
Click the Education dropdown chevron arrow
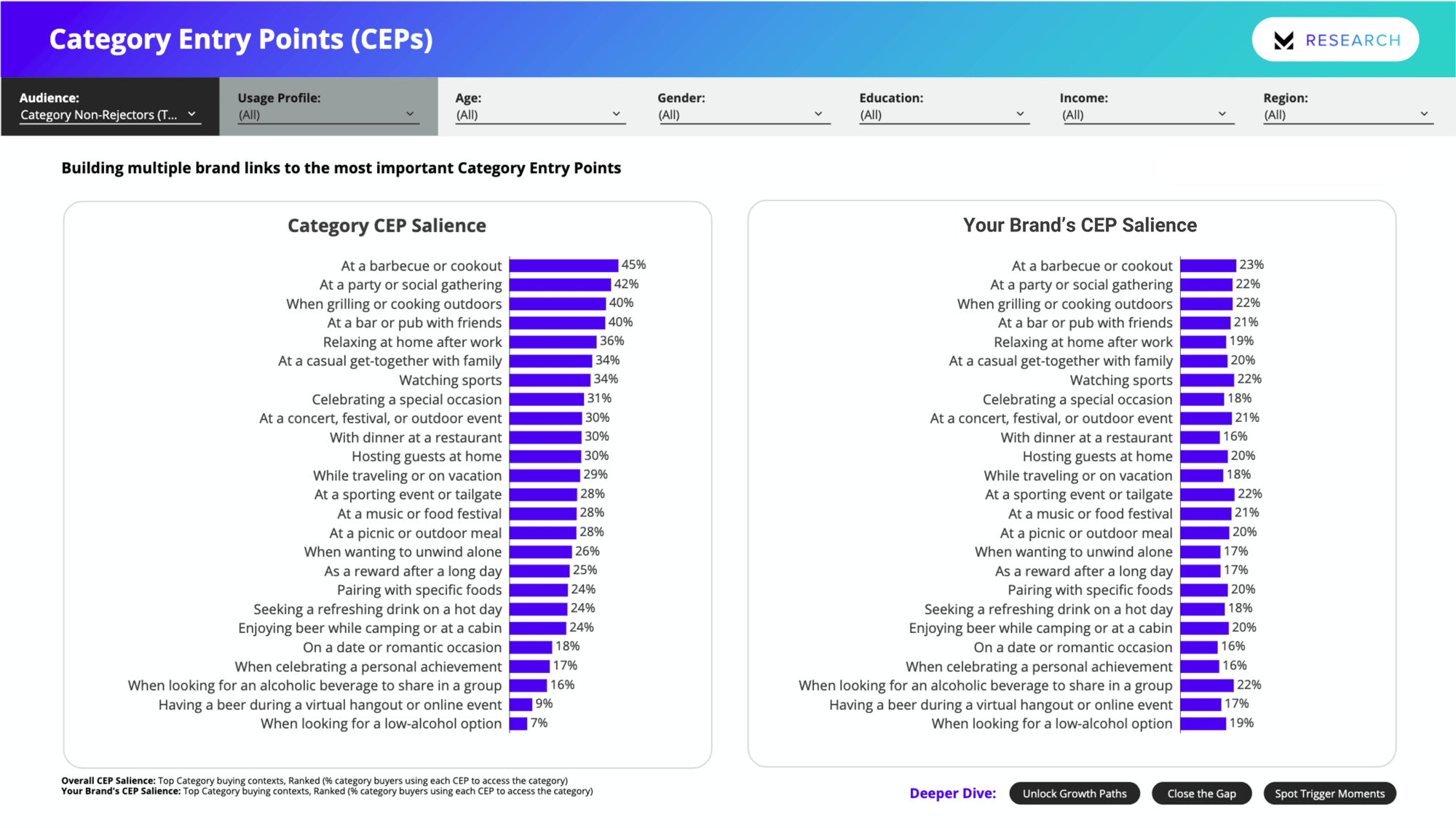1020,114
